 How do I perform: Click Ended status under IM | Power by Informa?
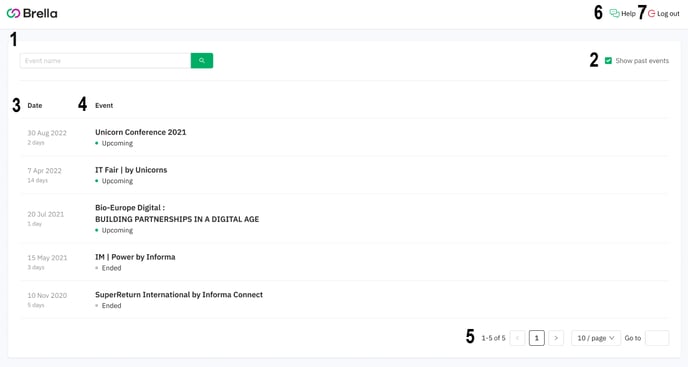(108, 268)
